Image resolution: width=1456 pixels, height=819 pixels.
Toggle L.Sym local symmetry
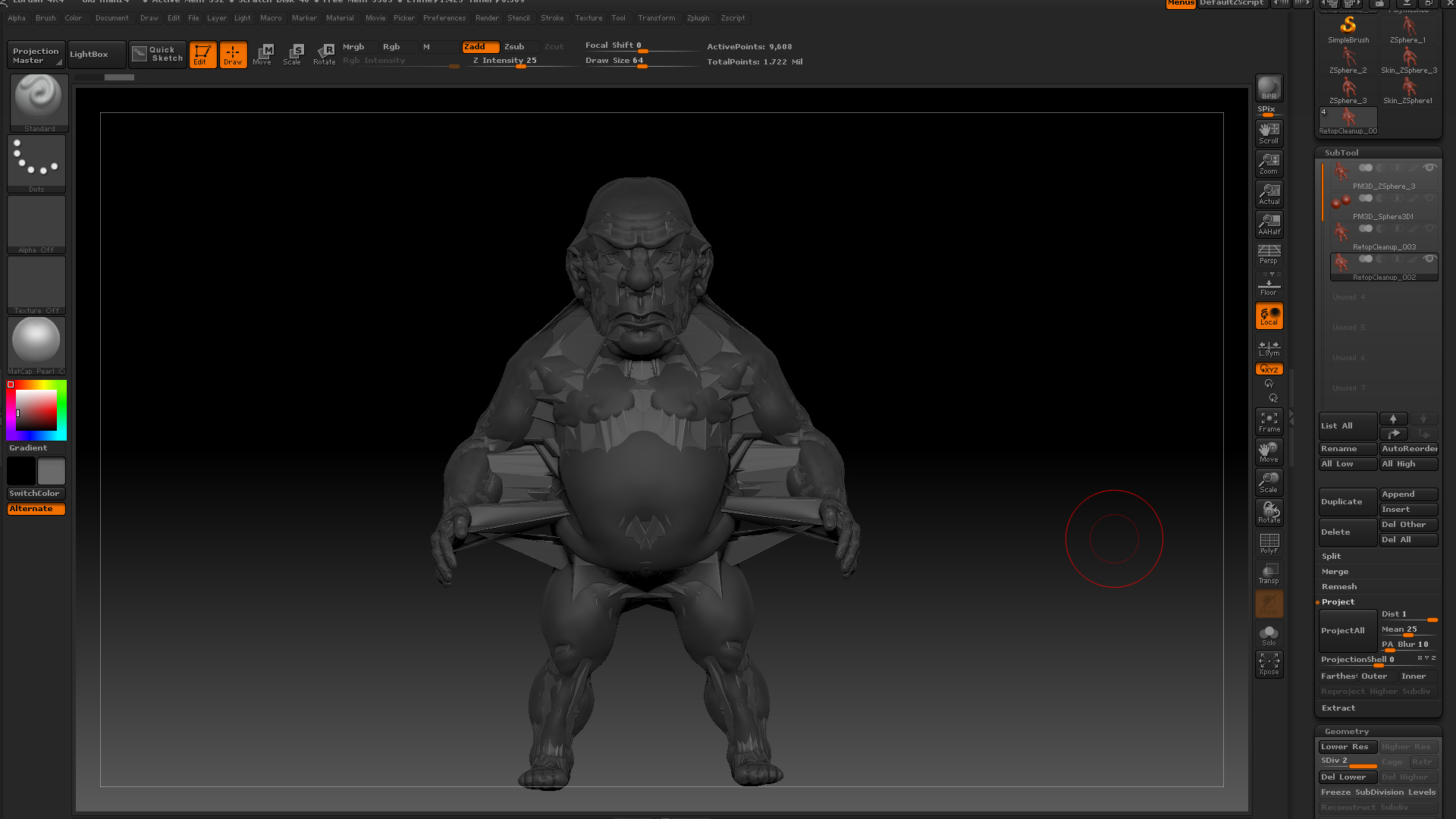(1269, 348)
